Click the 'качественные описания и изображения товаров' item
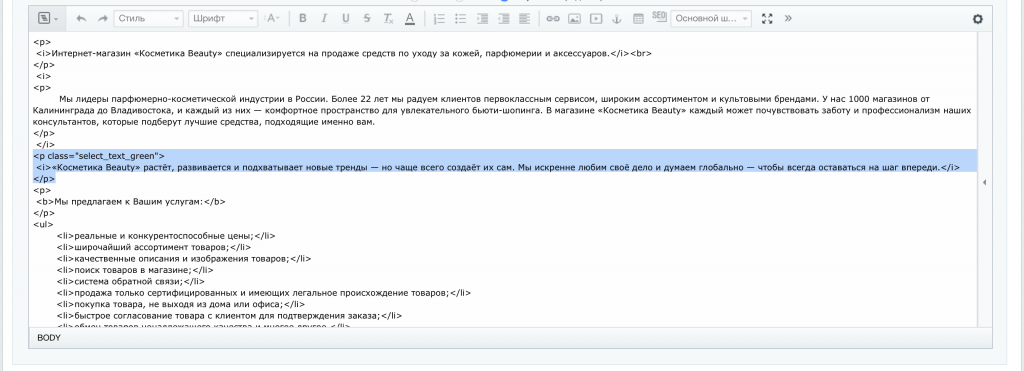This screenshot has width=1024, height=371. coord(184,259)
